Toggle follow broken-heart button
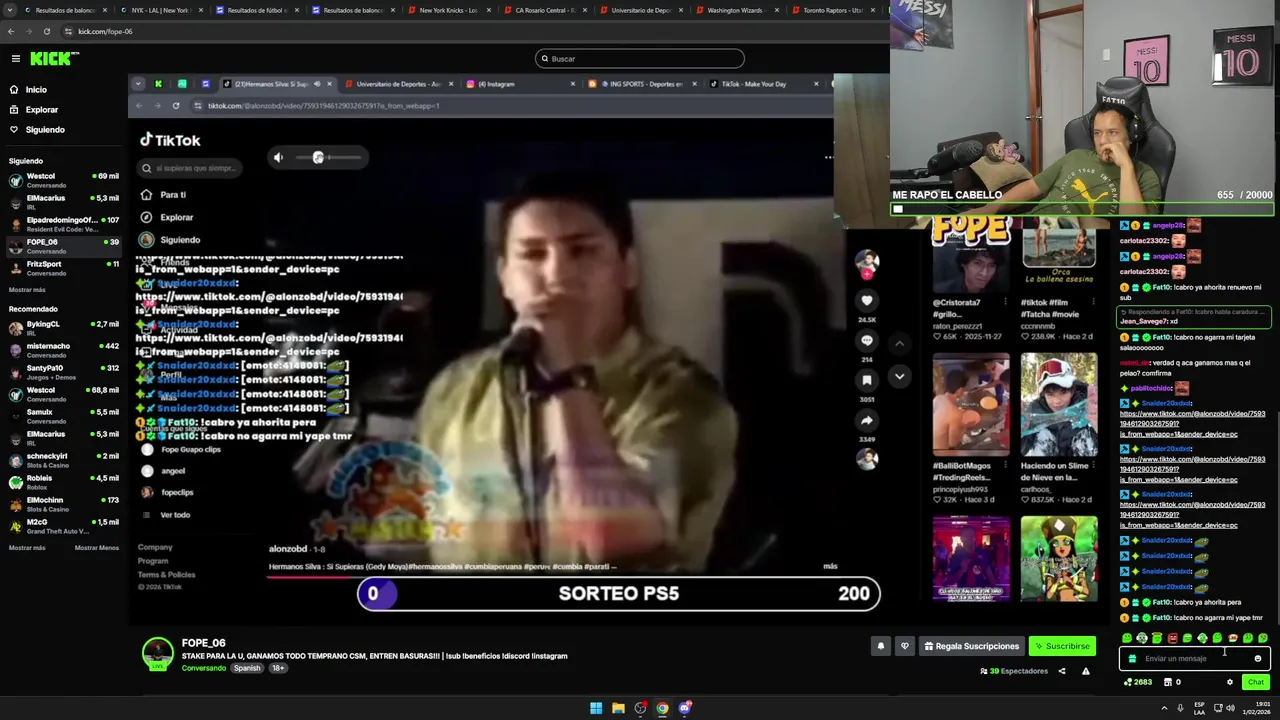The width and height of the screenshot is (1280, 720). pos(905,646)
